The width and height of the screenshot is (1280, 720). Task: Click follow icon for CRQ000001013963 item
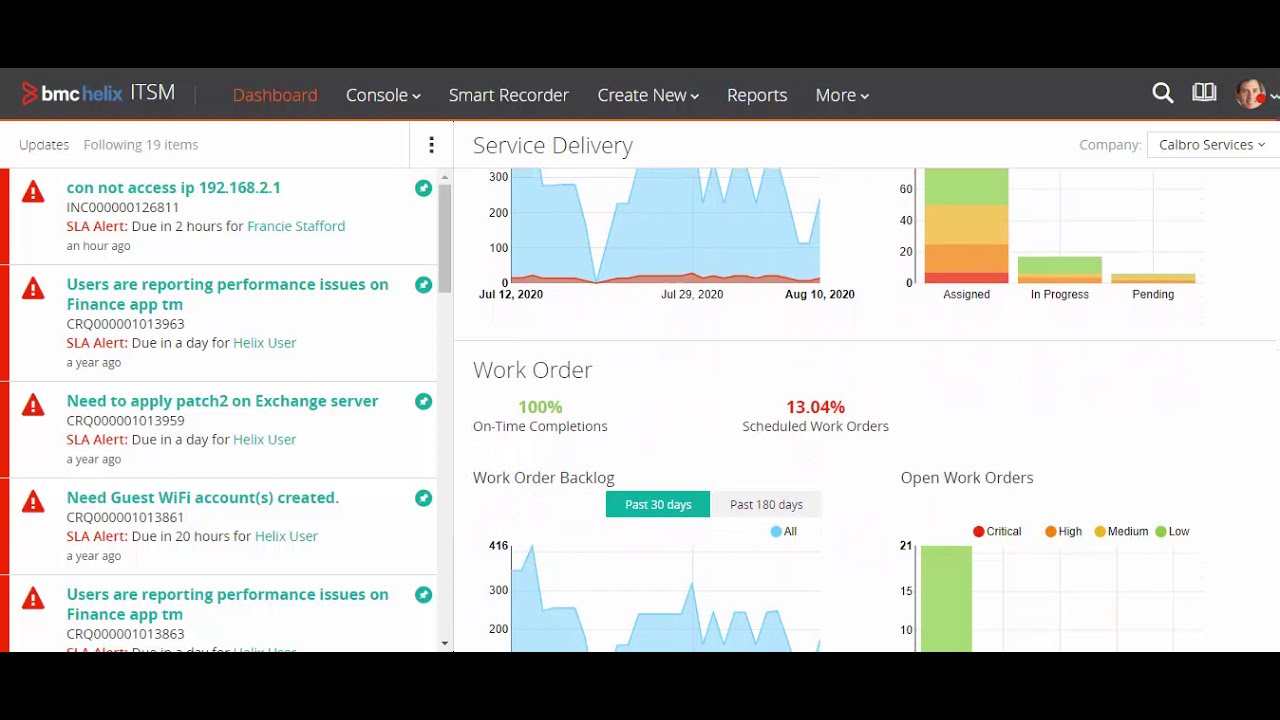pyautogui.click(x=424, y=285)
